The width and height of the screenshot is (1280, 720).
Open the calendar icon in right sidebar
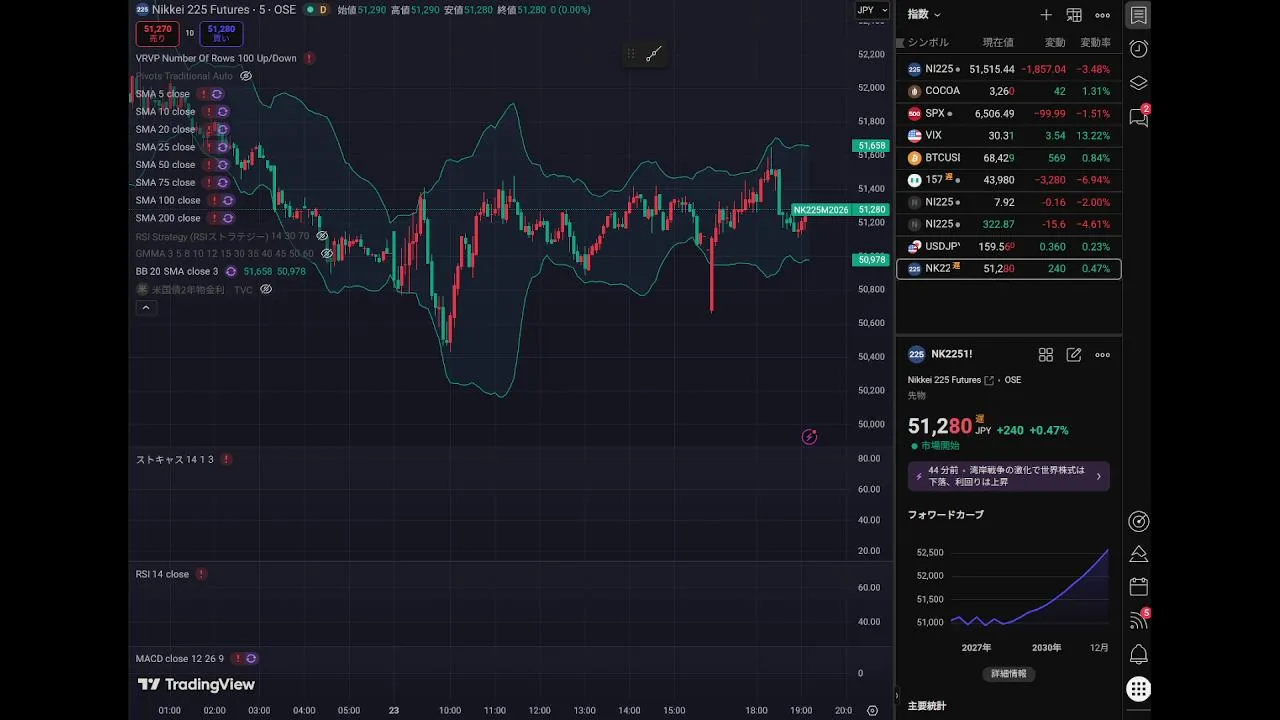click(x=1138, y=587)
